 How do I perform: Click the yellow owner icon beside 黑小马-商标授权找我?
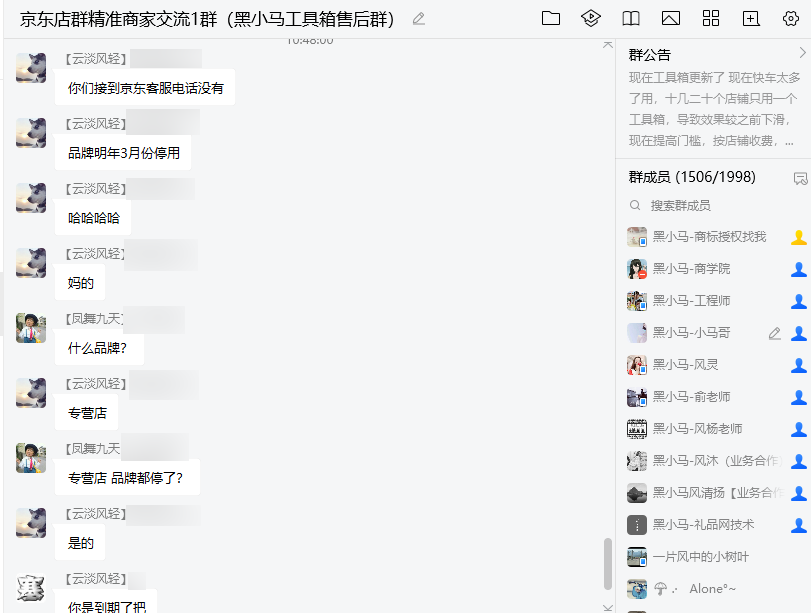tap(799, 237)
